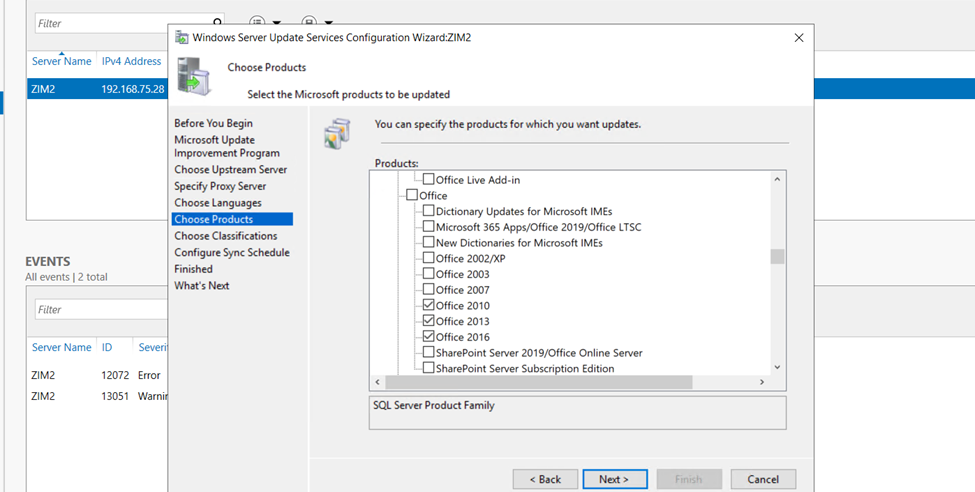Screen dimensions: 975x492
Task: Enable the Office 2007 checkbox
Action: 429,289
